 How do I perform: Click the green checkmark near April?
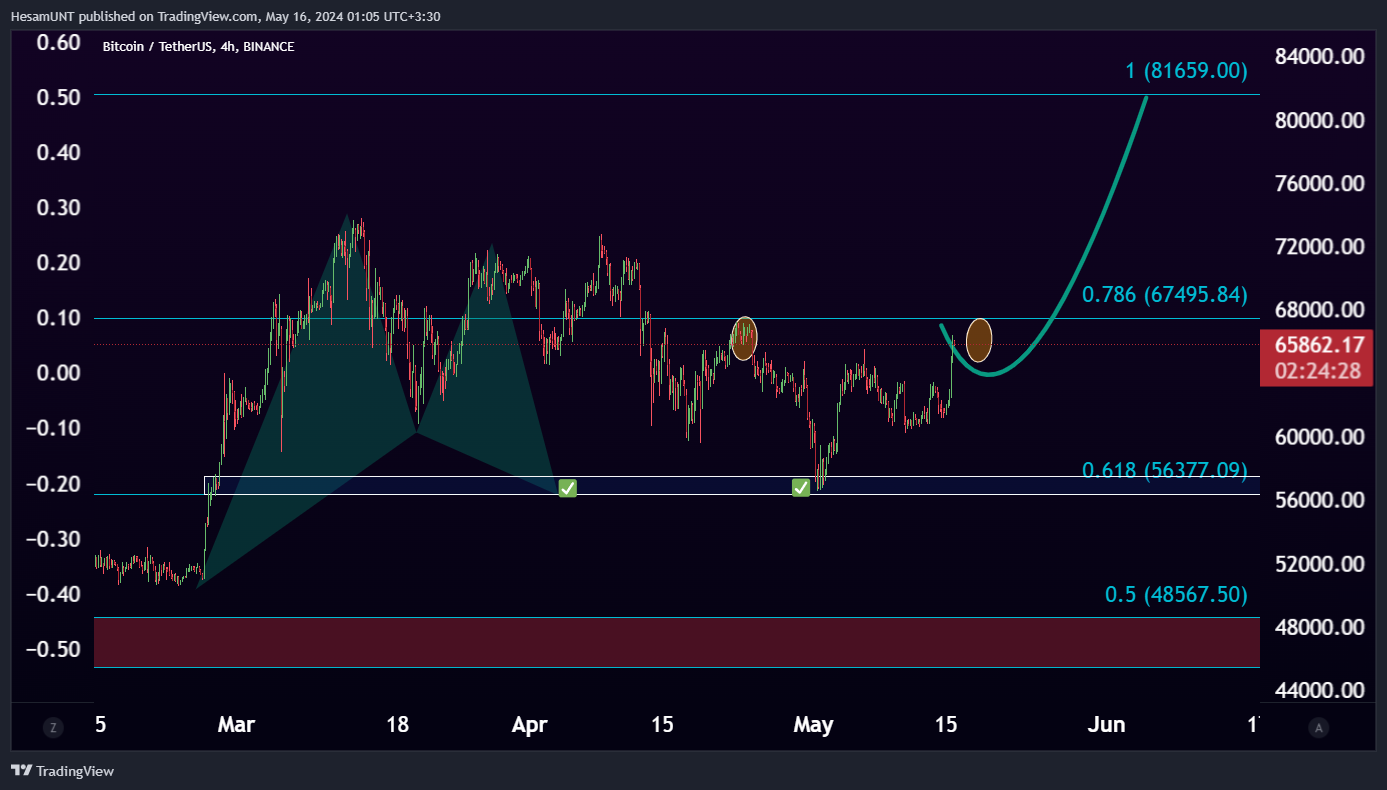(567, 488)
